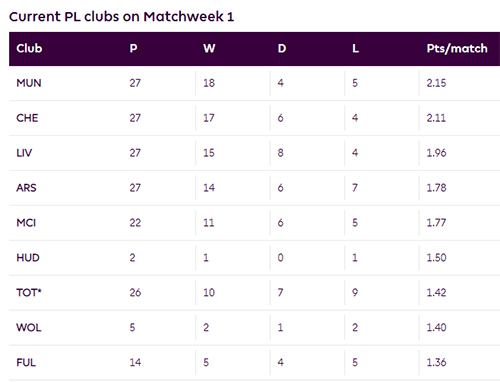The width and height of the screenshot is (500, 382).
Task: Select the P column header
Action: point(133,49)
